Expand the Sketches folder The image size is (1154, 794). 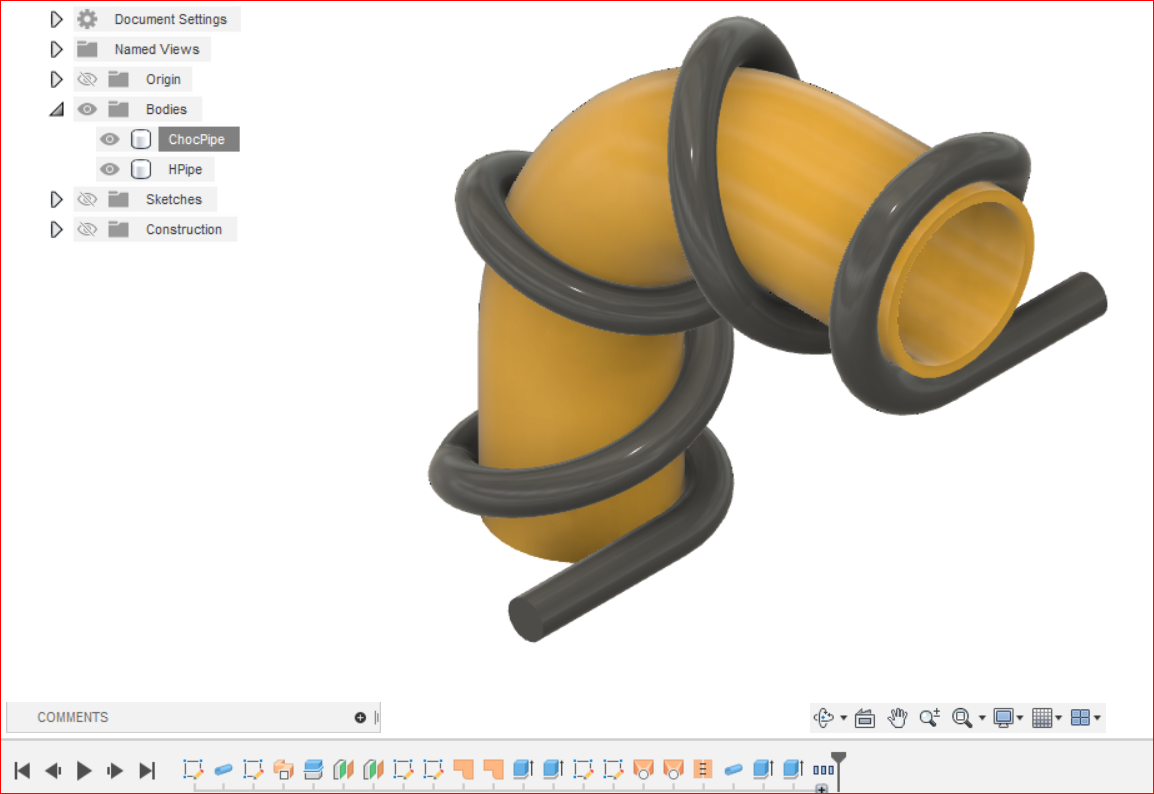pyautogui.click(x=56, y=199)
